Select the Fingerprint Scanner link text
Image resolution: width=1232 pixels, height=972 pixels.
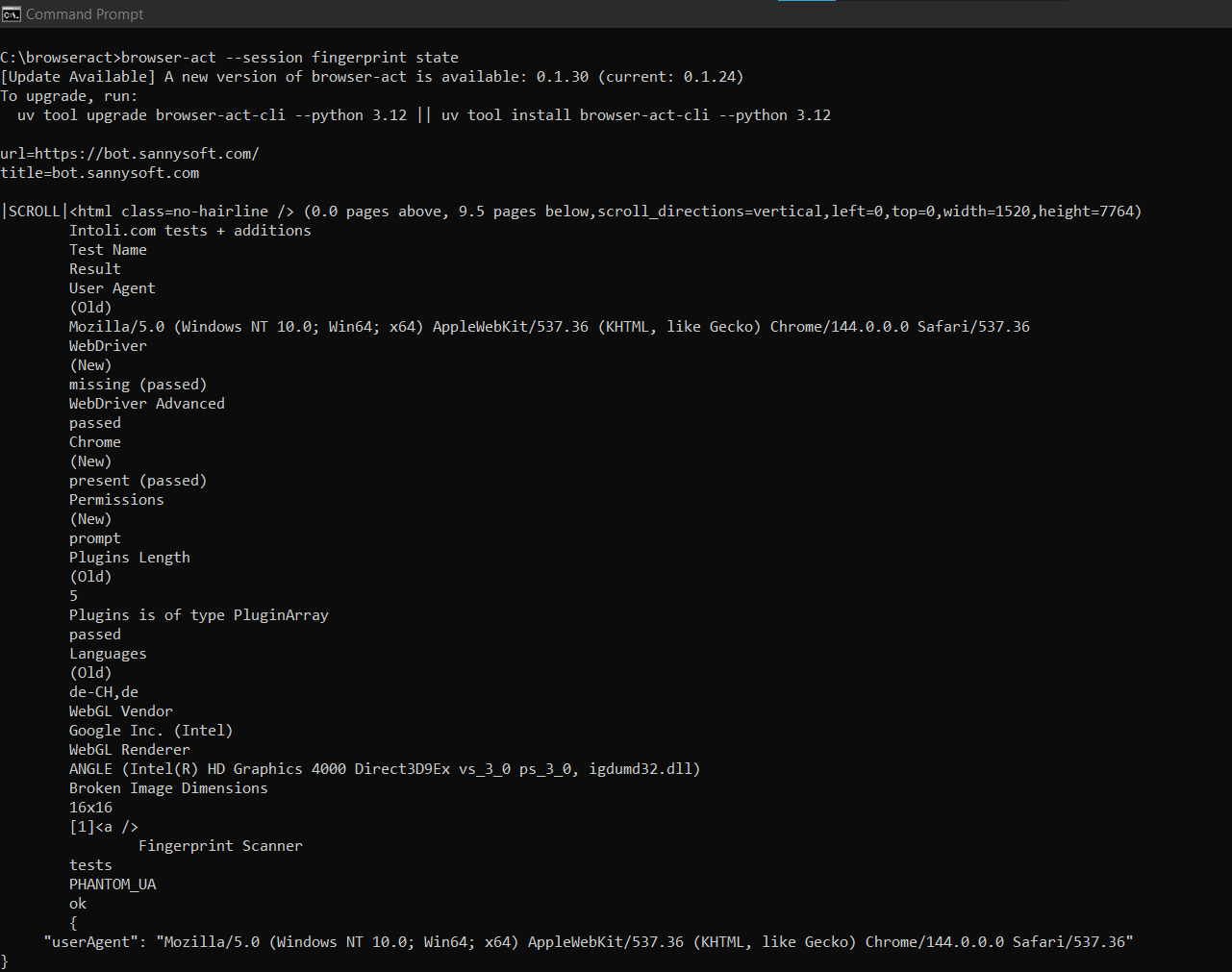coord(220,846)
